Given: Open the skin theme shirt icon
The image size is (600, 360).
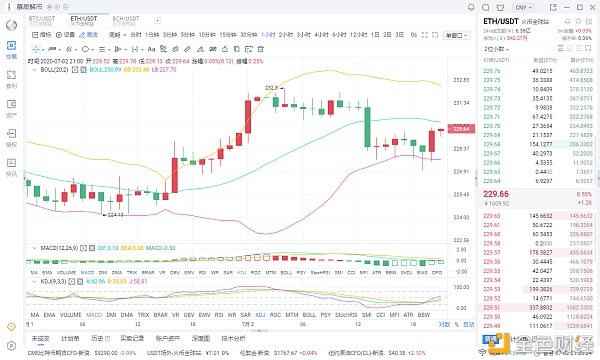Looking at the screenshot, I should point(500,7).
